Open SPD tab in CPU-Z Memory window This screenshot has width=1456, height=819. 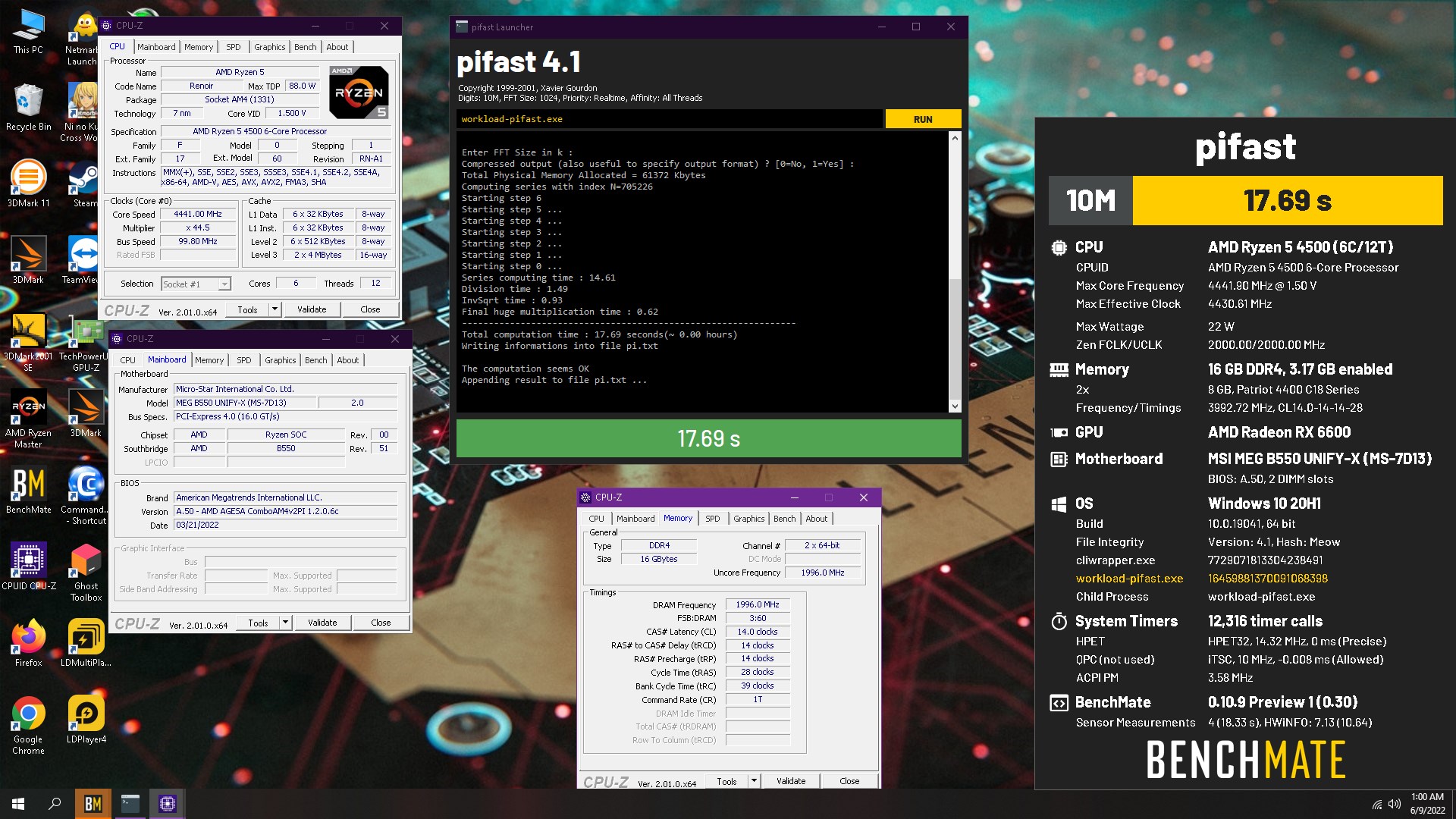tap(713, 519)
